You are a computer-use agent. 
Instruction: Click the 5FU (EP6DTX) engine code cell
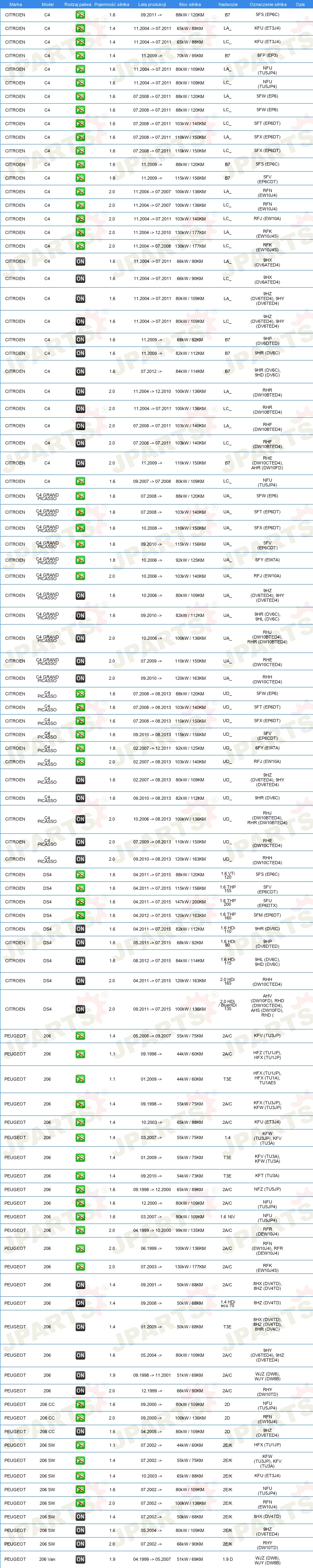(267, 902)
